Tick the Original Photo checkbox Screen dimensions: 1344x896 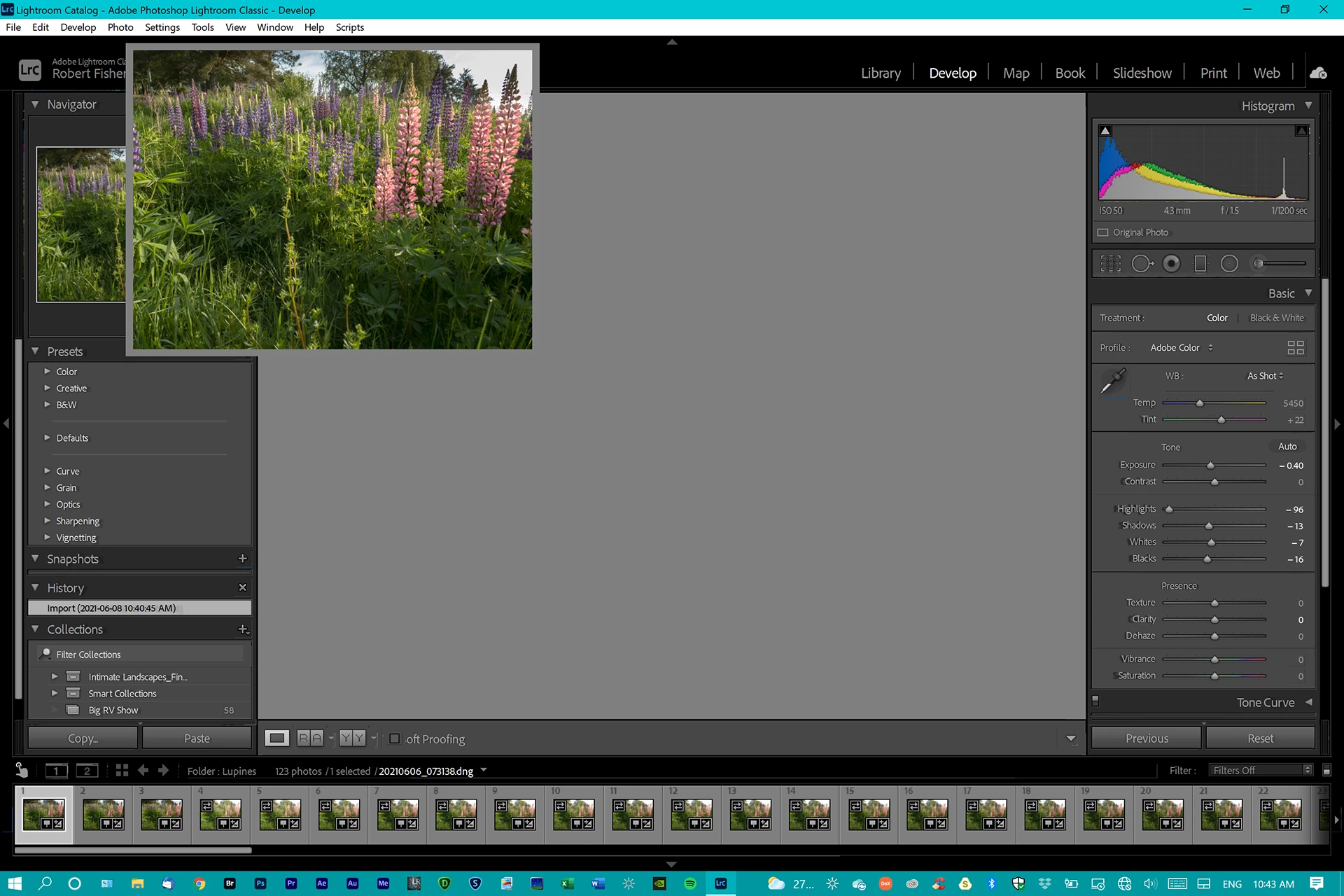[1103, 232]
